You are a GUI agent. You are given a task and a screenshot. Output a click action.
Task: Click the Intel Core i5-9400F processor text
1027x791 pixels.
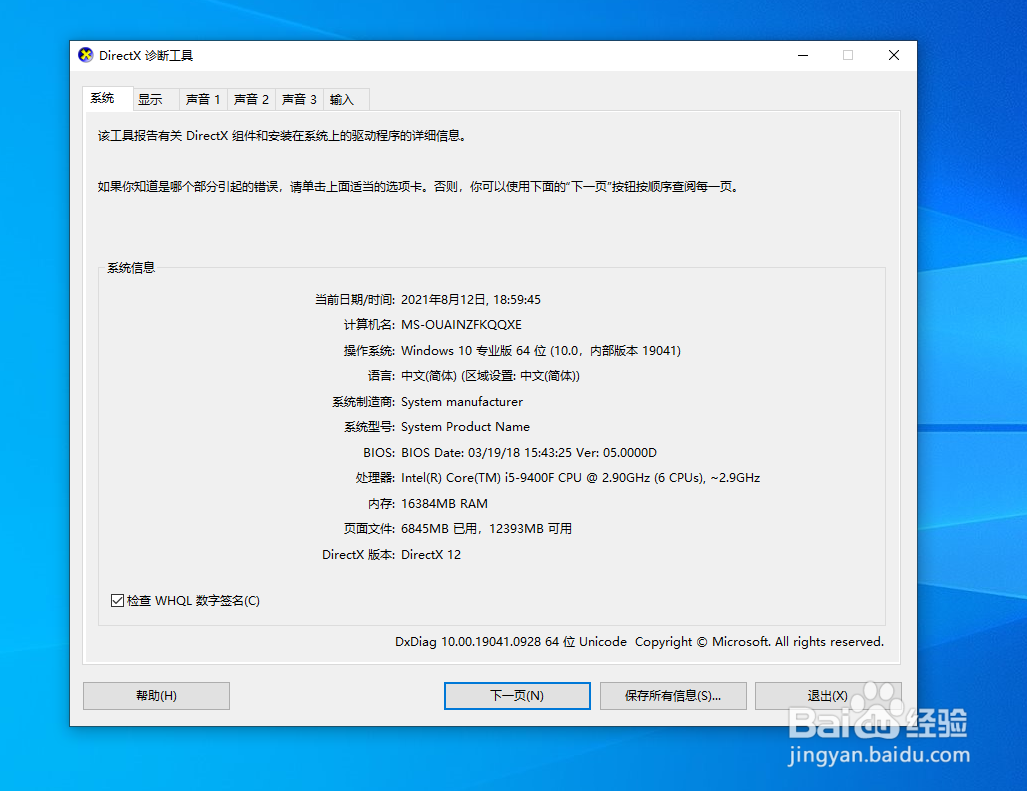[580, 478]
